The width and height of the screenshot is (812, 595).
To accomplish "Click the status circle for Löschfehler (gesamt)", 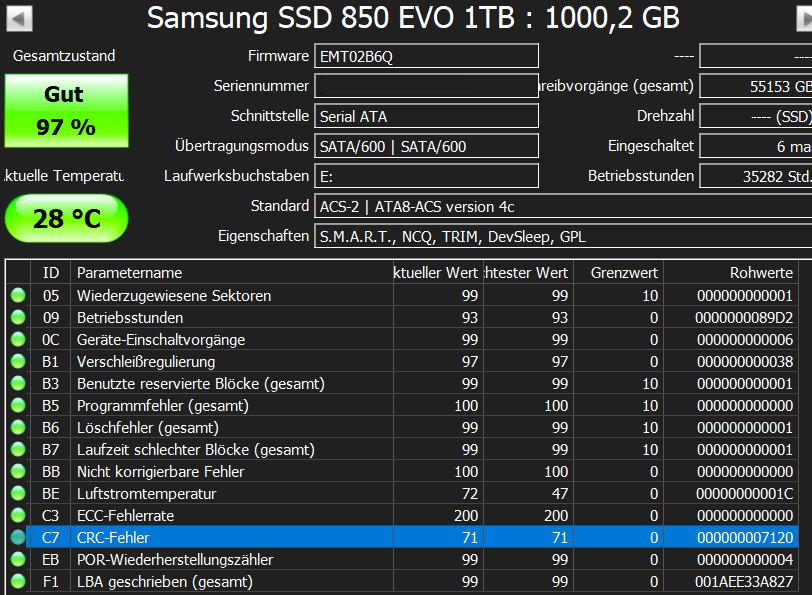I will tap(18, 427).
